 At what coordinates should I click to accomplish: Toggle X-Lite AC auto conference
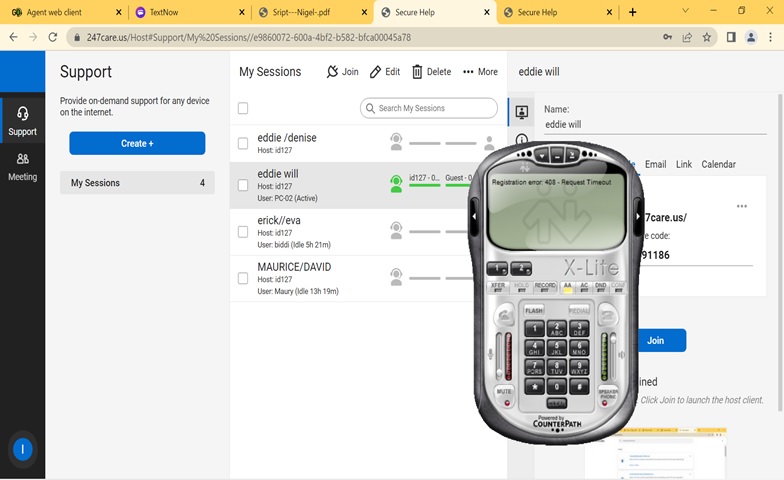coord(584,287)
